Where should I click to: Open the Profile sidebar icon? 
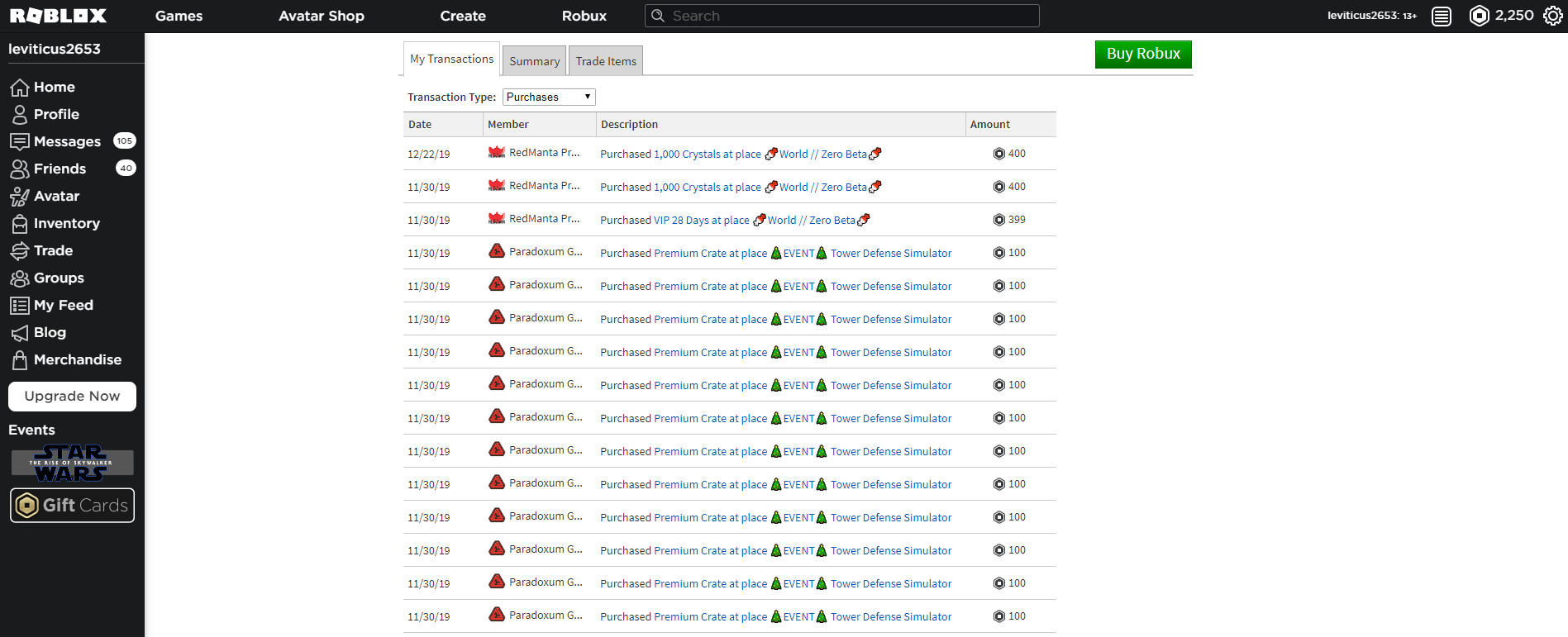click(x=19, y=114)
